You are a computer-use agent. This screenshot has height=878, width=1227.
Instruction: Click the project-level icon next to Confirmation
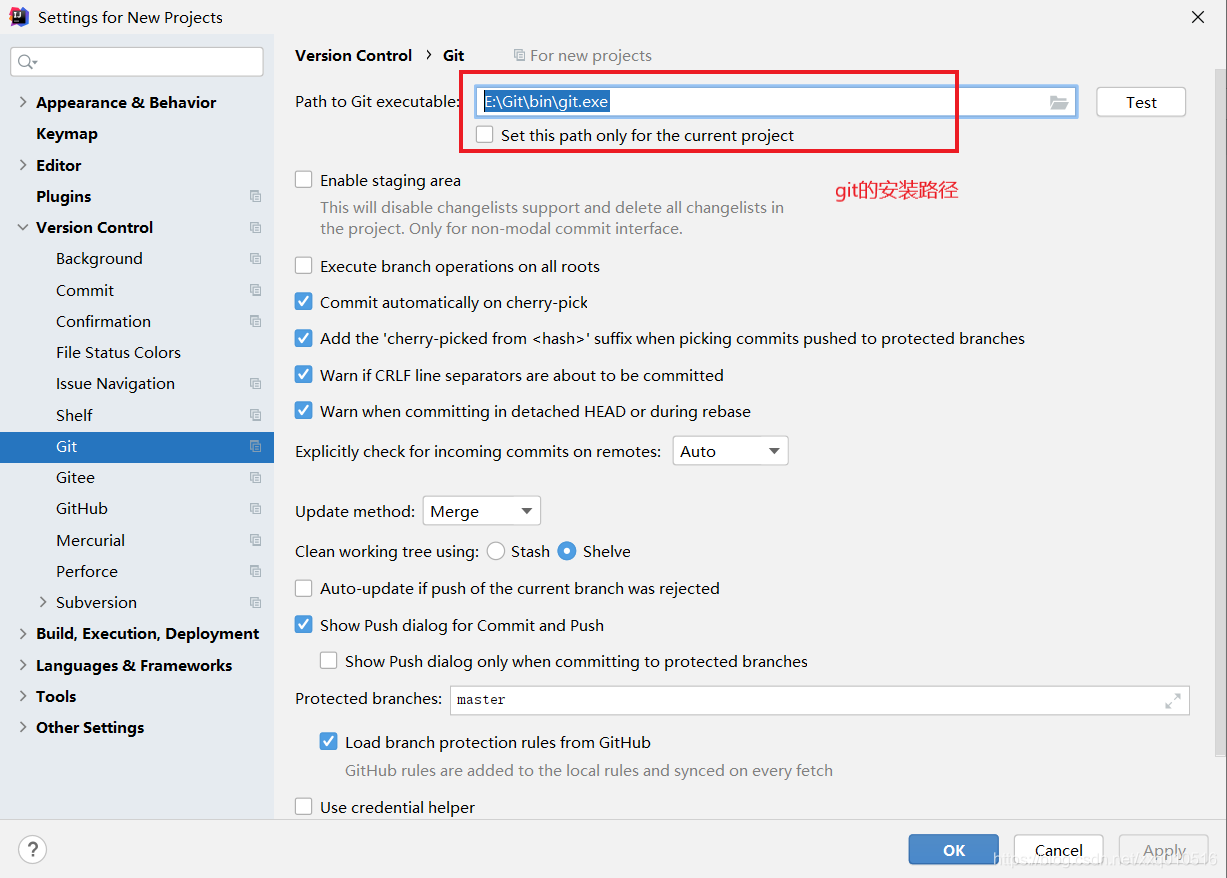[255, 321]
